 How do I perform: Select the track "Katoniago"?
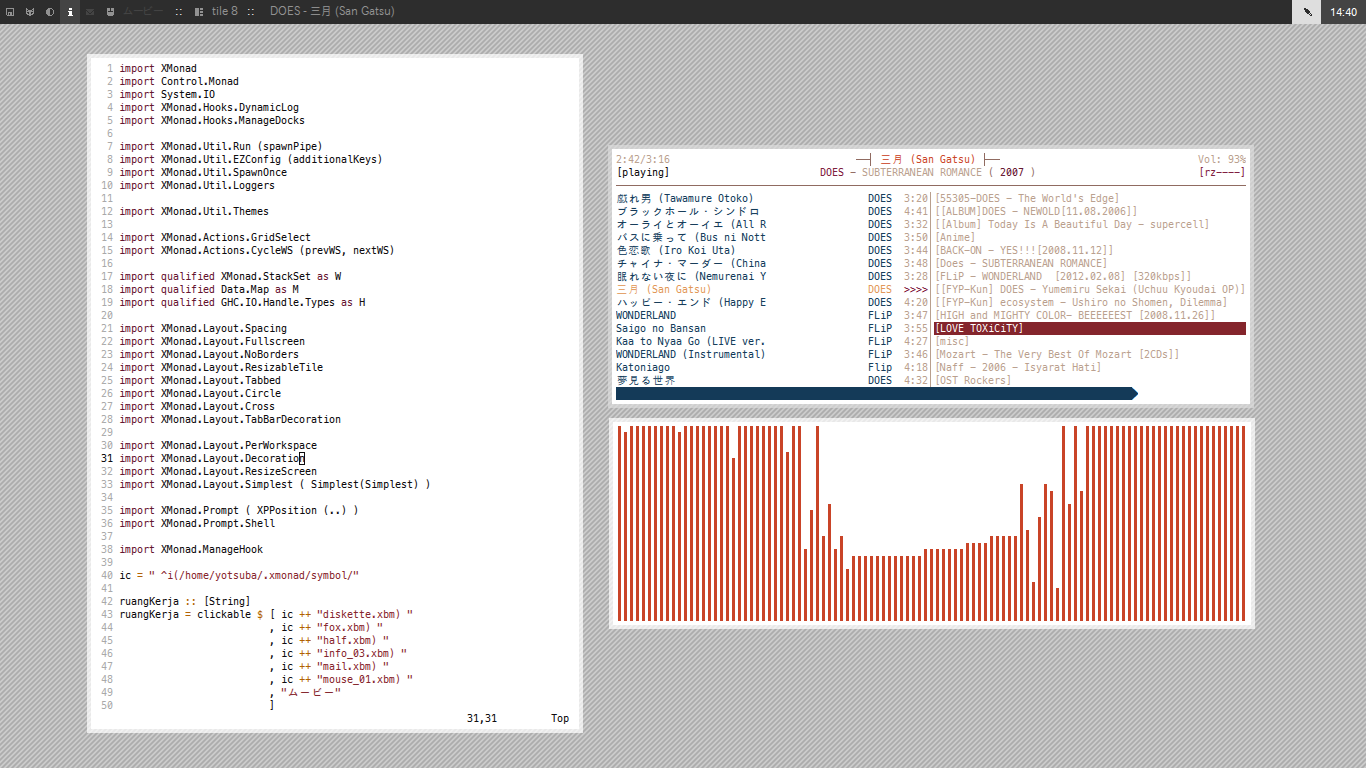[x=643, y=367]
